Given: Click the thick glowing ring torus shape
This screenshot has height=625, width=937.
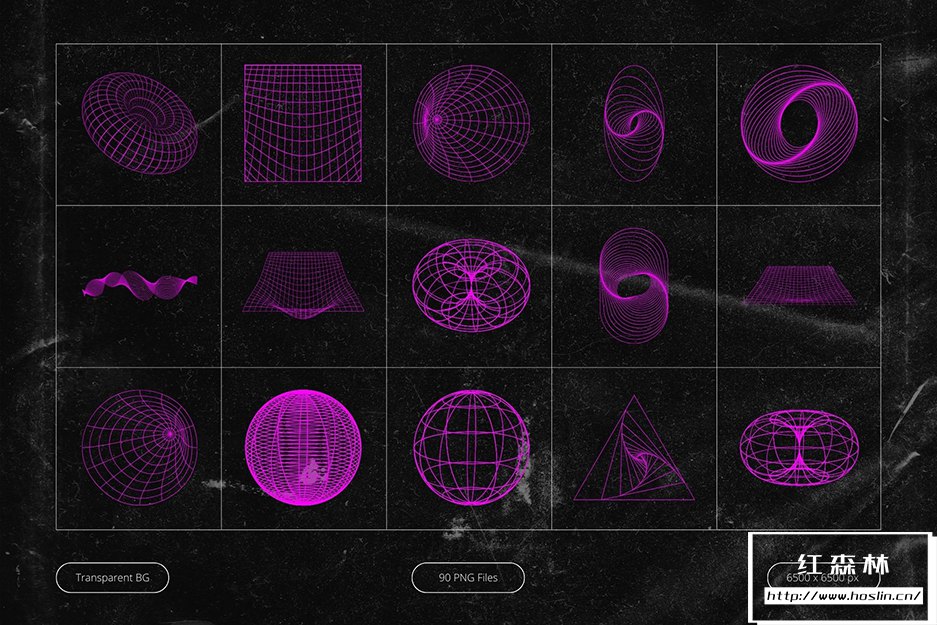Looking at the screenshot, I should click(799, 122).
